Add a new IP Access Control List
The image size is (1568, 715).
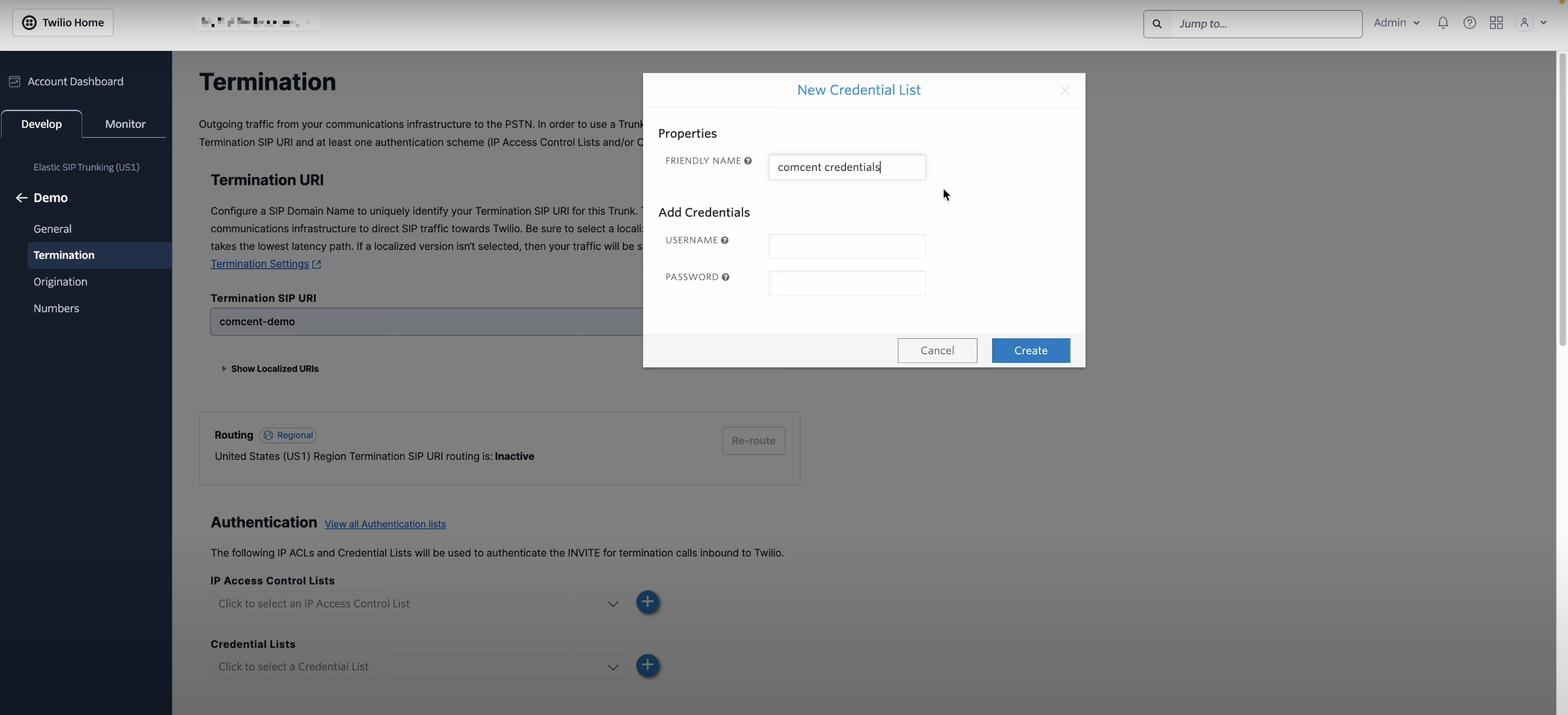pos(648,602)
